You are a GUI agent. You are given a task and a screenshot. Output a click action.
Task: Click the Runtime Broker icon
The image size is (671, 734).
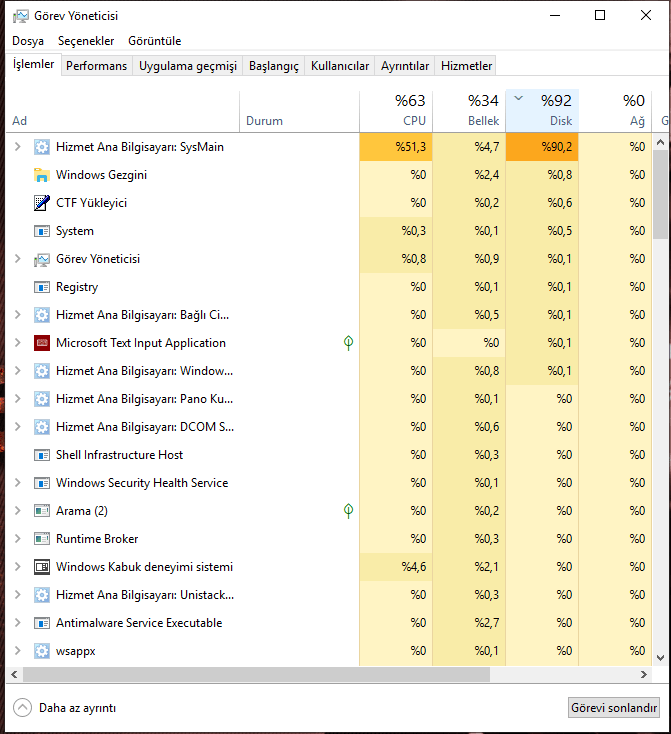point(42,539)
